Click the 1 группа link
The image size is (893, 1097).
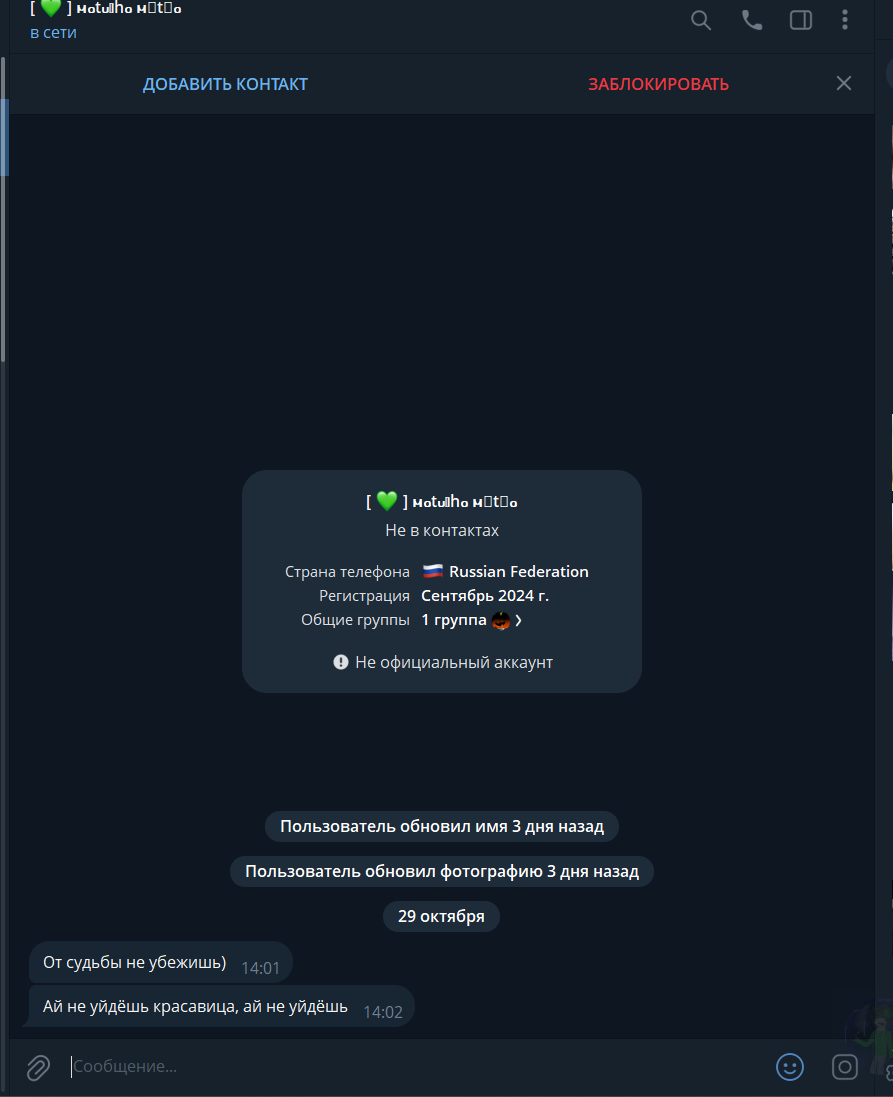pos(453,620)
